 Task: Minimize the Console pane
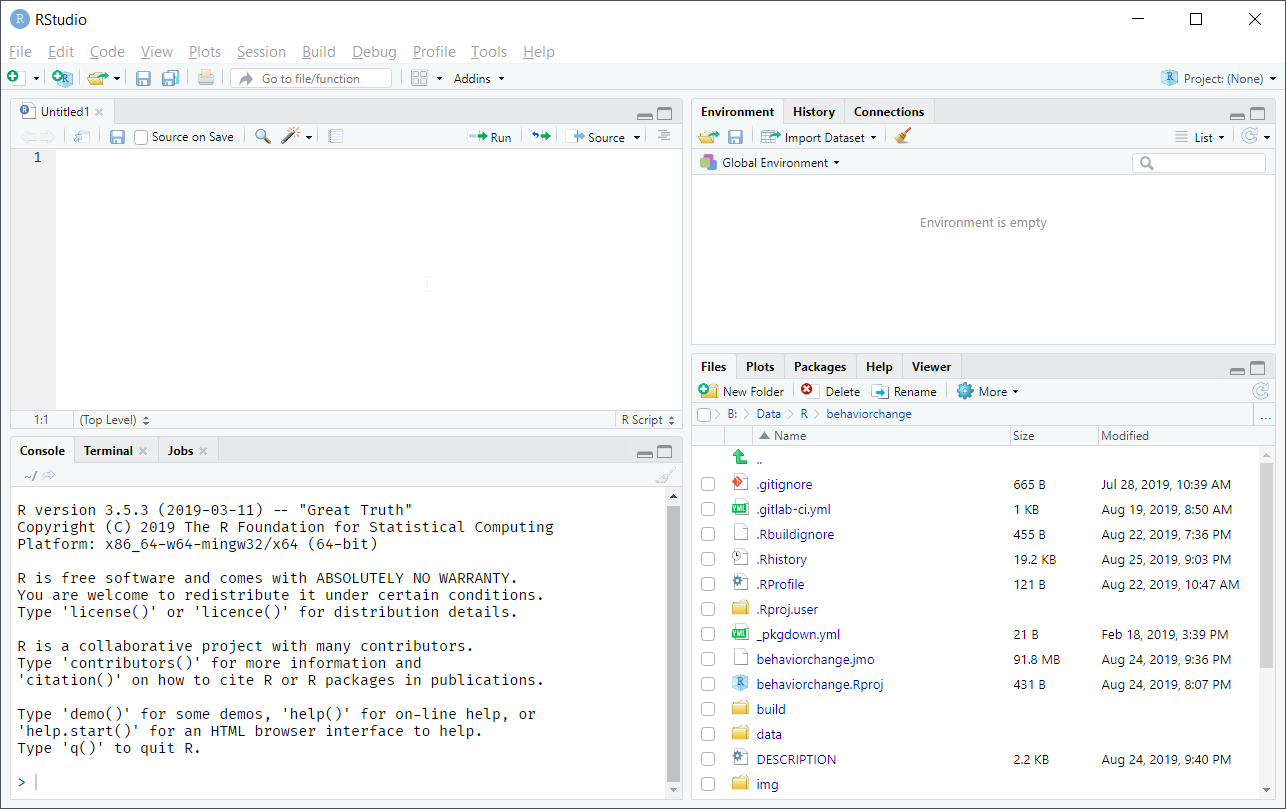pos(646,455)
